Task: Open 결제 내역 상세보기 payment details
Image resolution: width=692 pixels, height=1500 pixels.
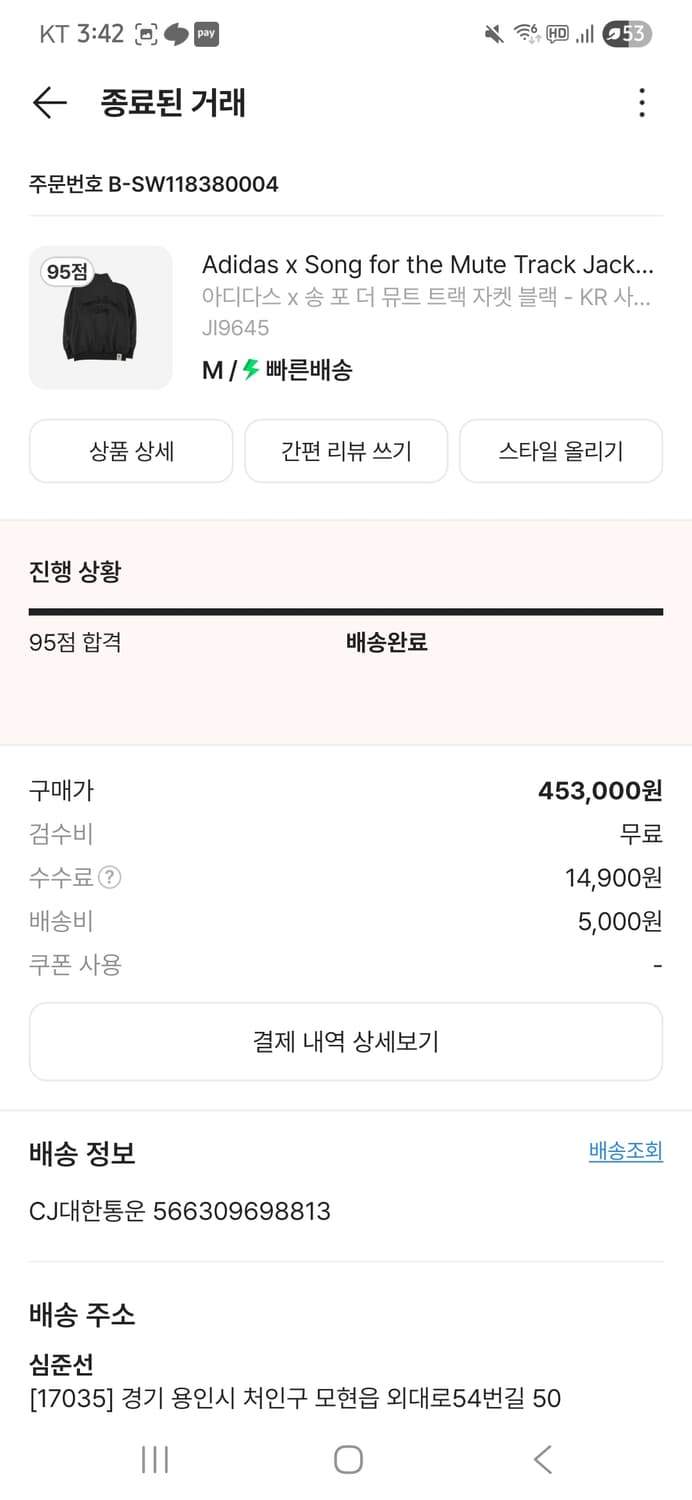Action: pyautogui.click(x=346, y=1040)
